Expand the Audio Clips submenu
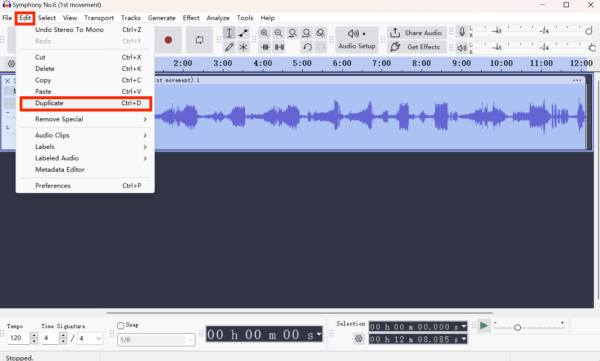600x361 pixels. pos(85,135)
